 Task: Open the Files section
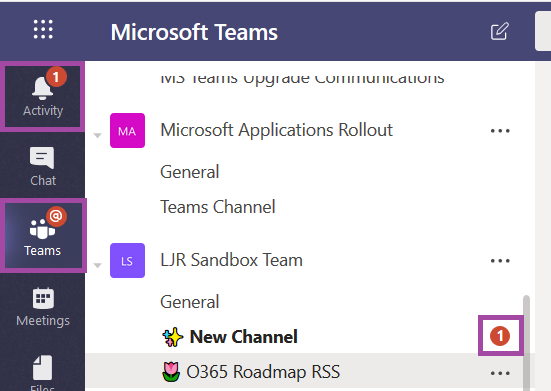(43, 372)
